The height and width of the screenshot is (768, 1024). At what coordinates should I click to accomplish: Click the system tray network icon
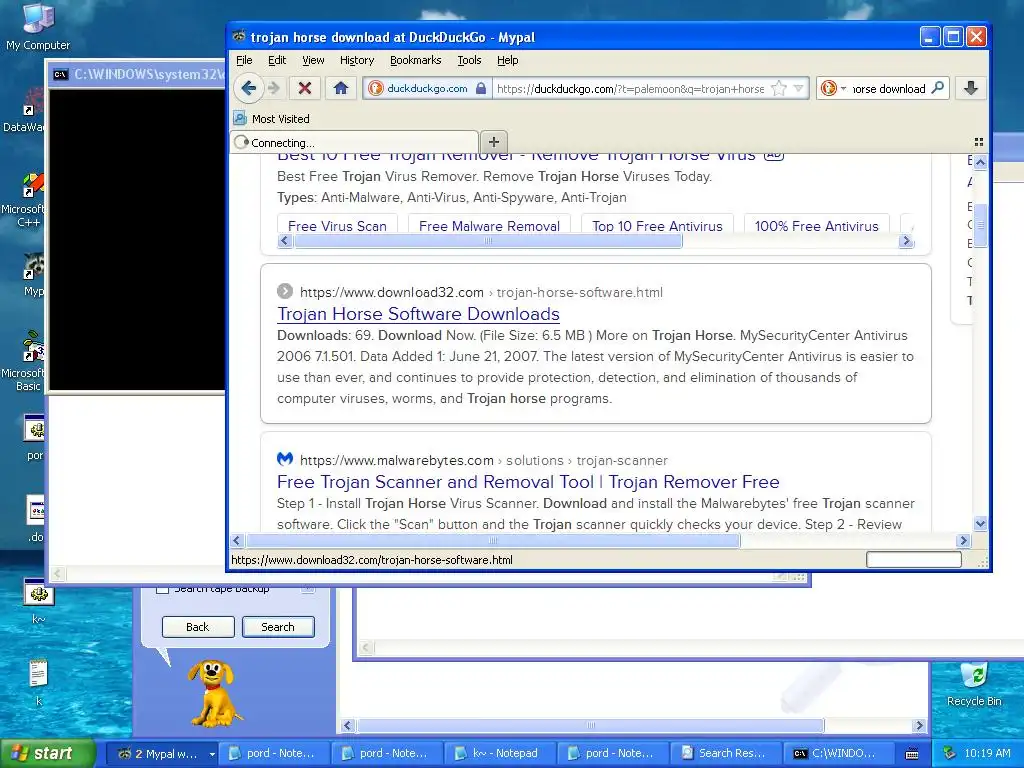coord(950,753)
